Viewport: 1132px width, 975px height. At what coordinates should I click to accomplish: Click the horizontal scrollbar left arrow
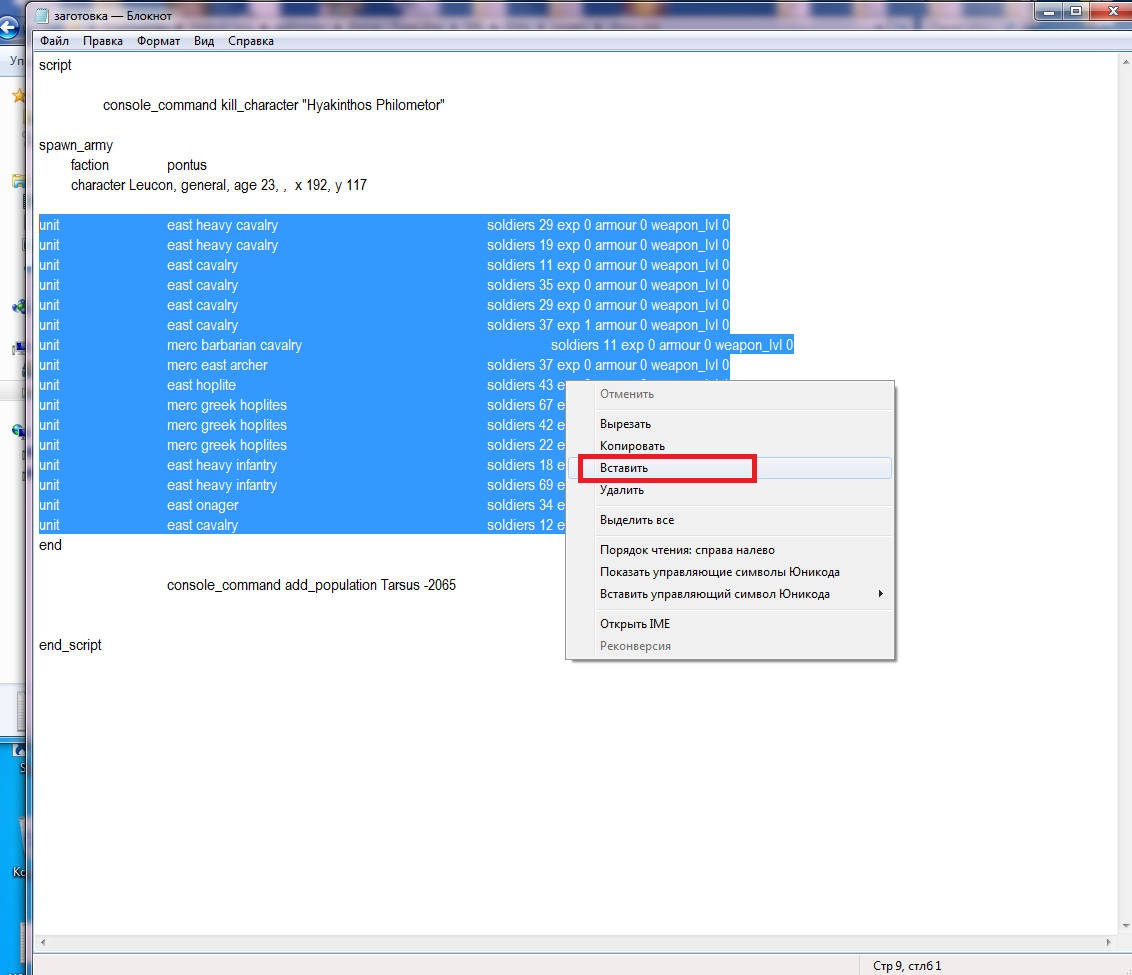[41, 942]
